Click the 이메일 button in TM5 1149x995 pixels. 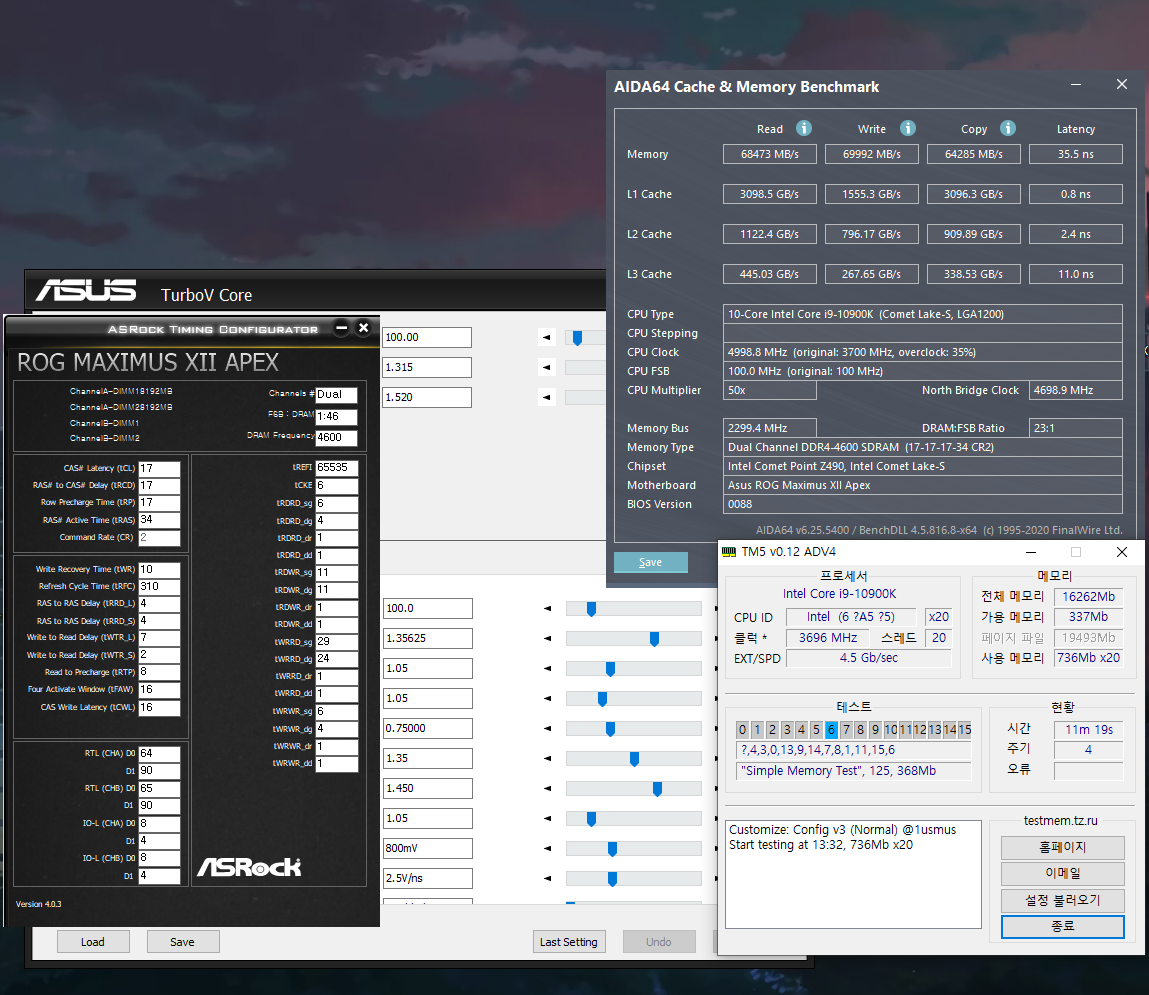click(x=1063, y=873)
